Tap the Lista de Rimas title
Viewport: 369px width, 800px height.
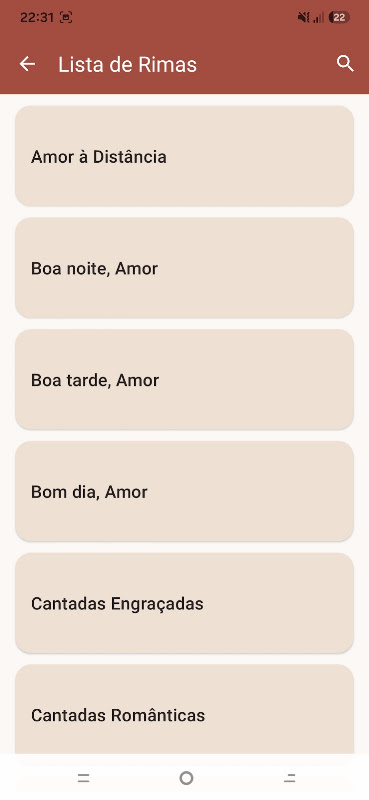pyautogui.click(x=127, y=65)
